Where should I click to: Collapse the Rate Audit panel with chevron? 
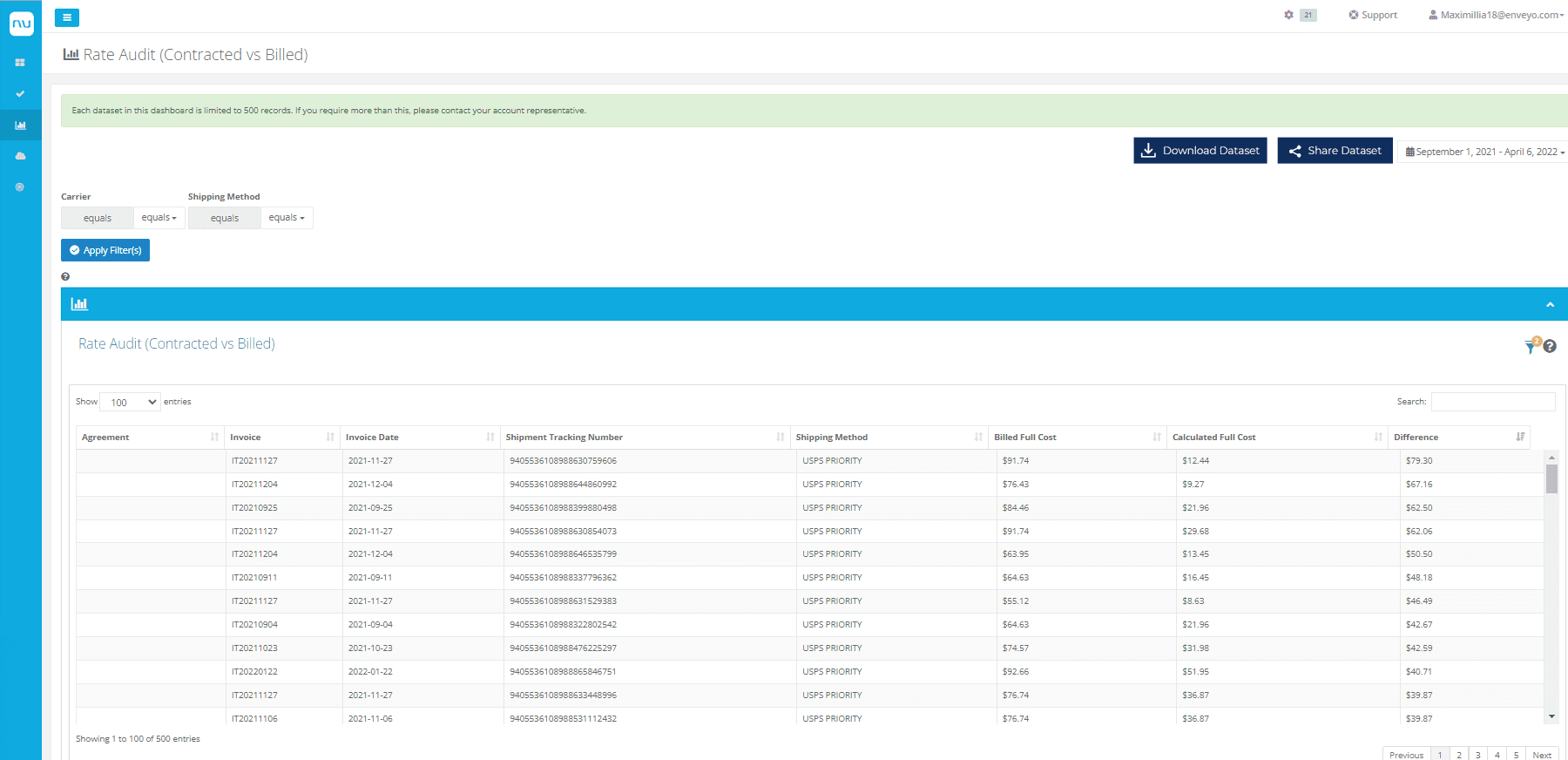click(x=1550, y=304)
